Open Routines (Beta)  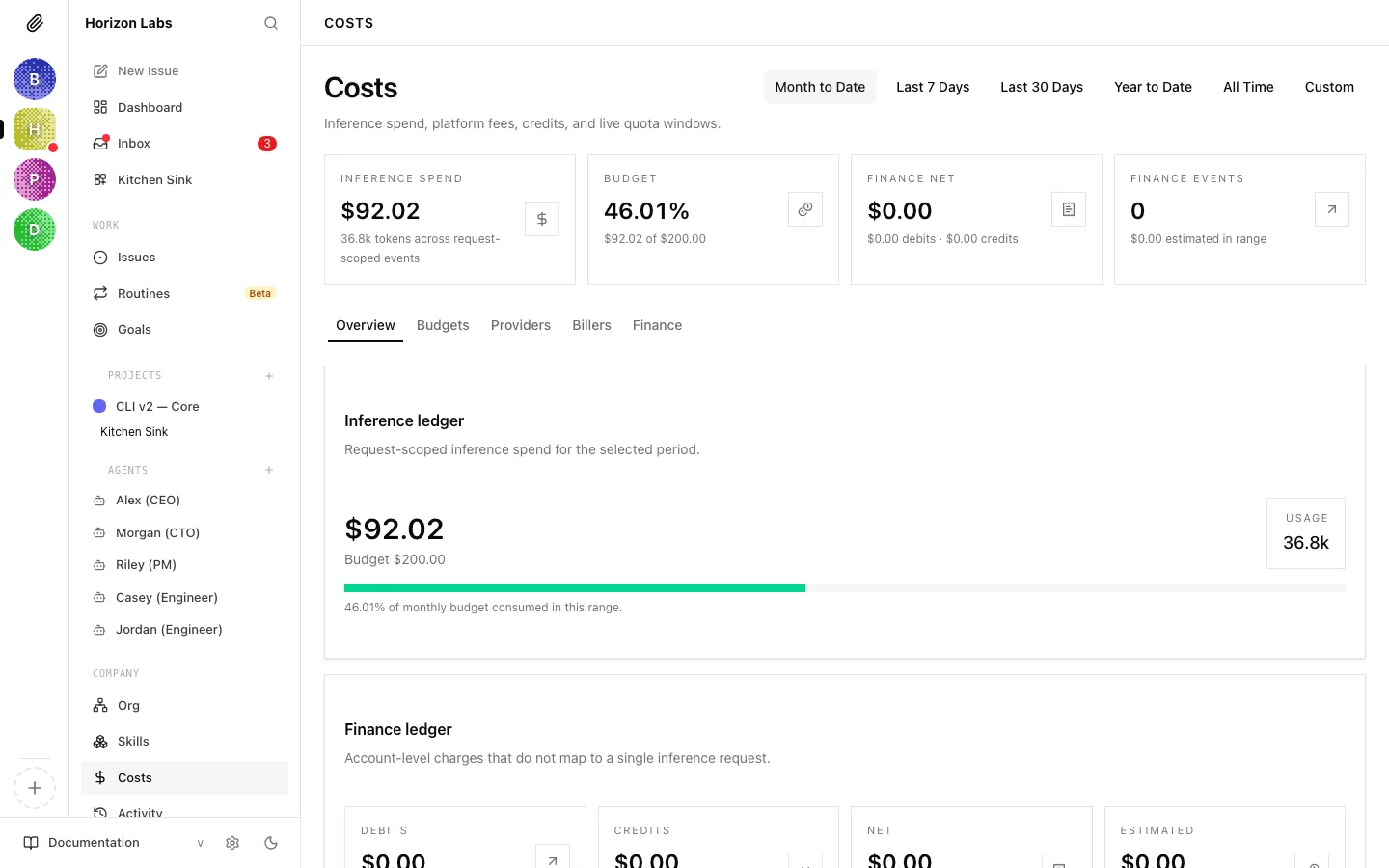[x=185, y=293]
